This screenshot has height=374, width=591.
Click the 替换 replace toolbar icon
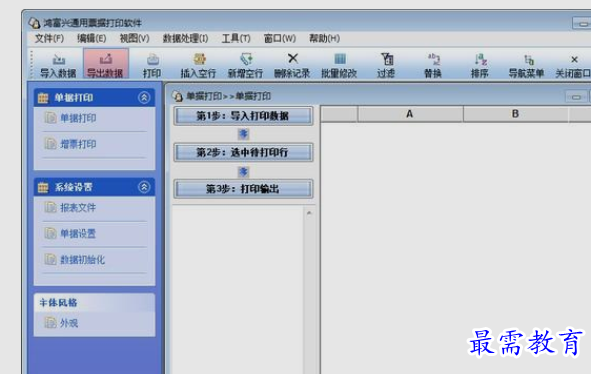[x=433, y=59]
